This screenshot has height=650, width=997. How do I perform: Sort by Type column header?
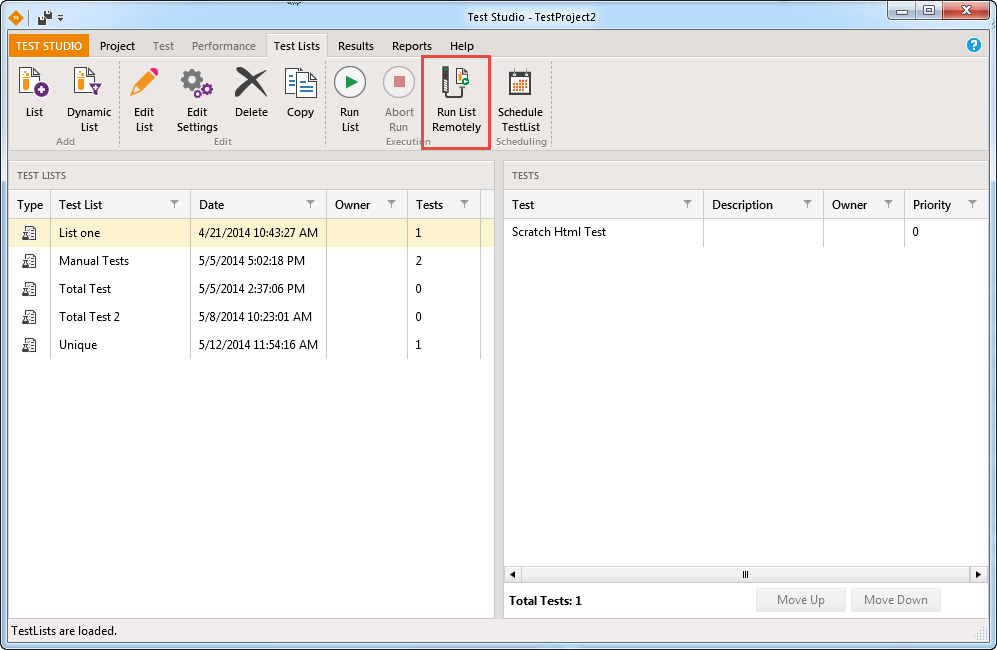30,205
